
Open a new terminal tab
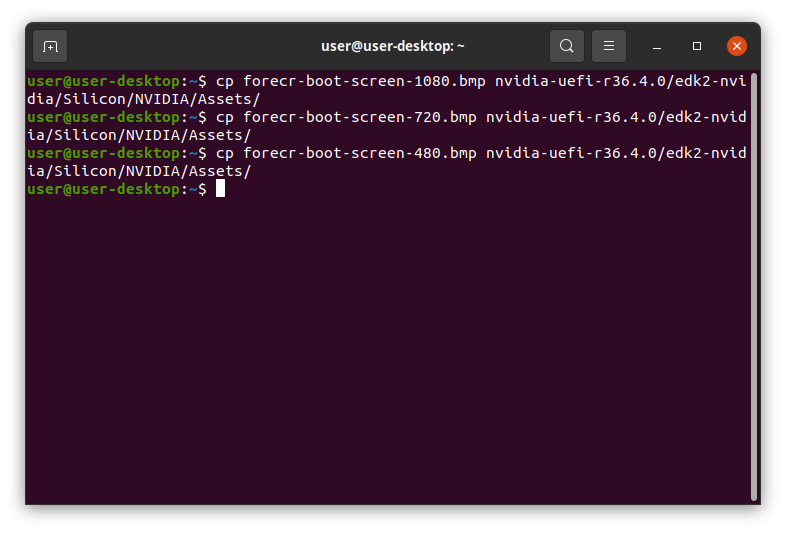coord(50,46)
